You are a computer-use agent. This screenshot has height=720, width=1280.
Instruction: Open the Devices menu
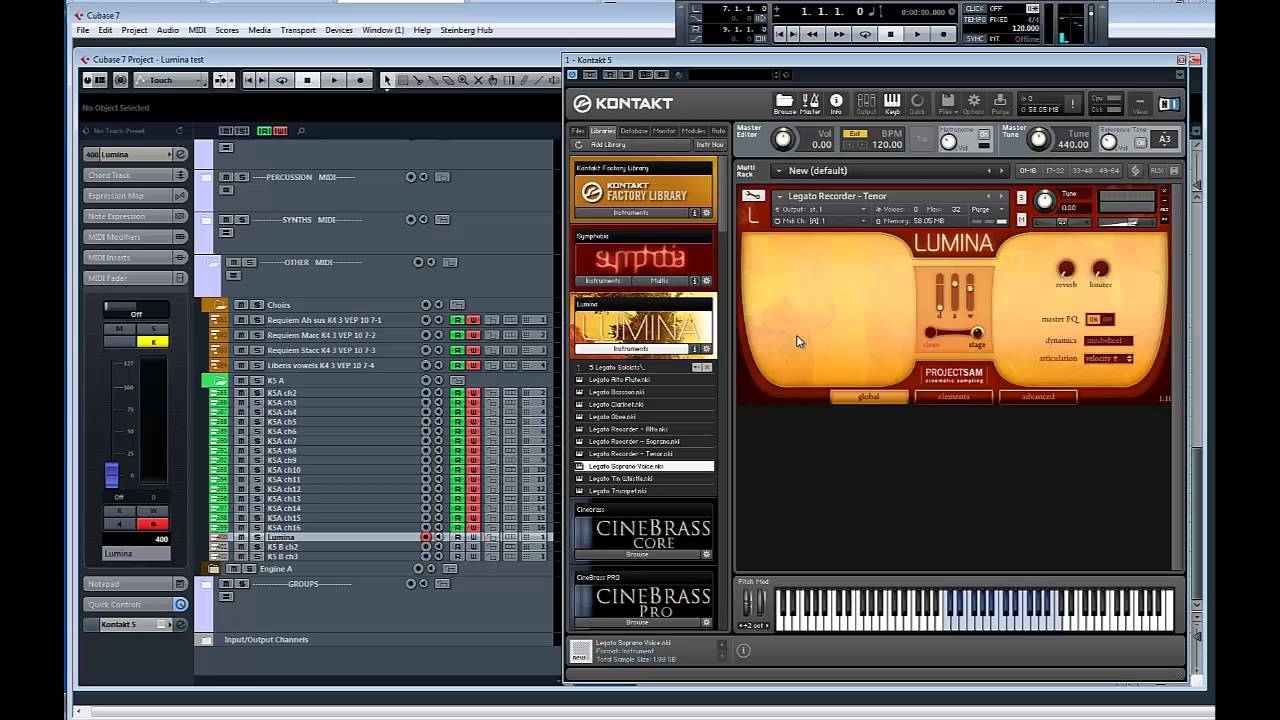(339, 30)
